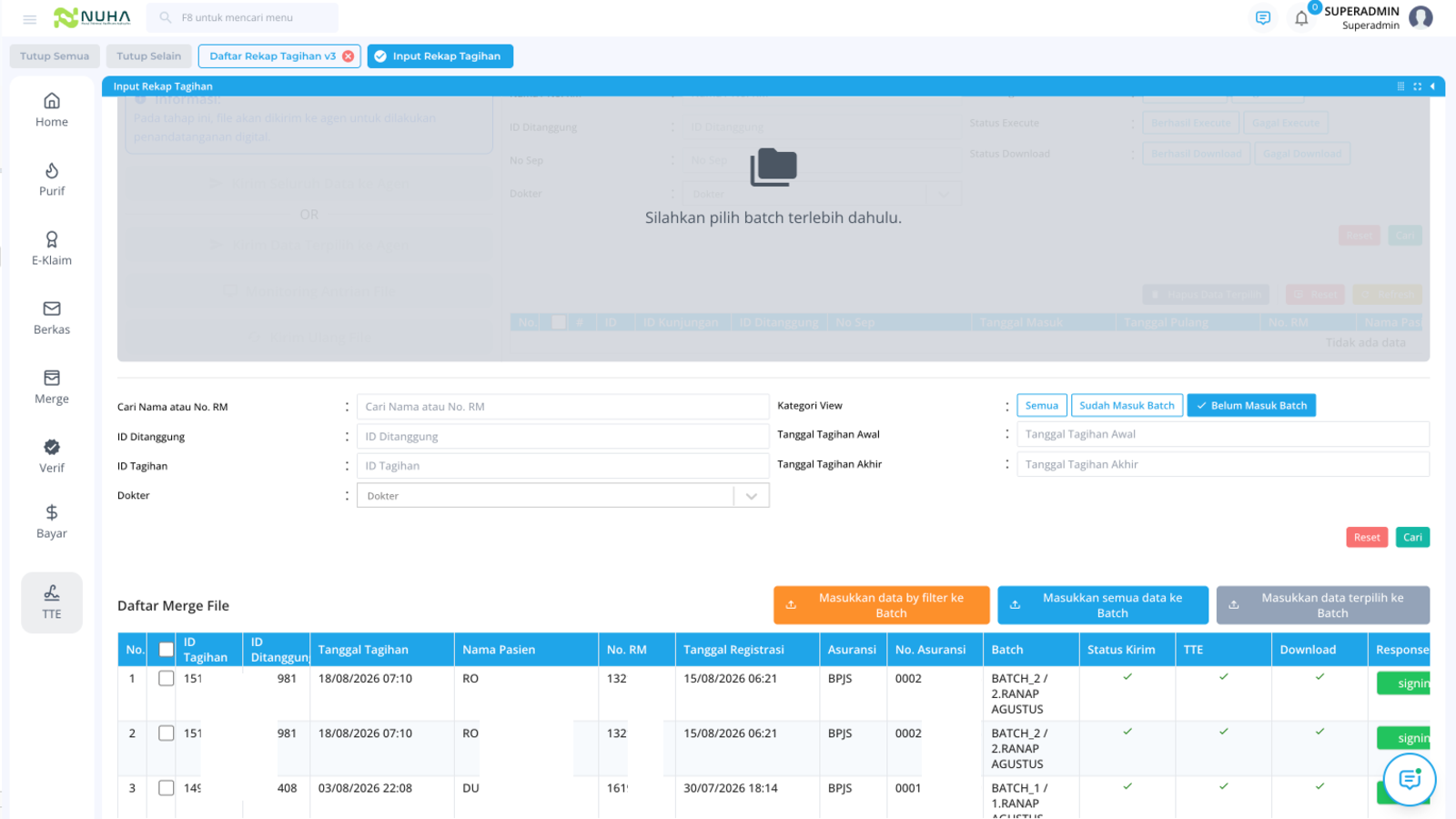Image resolution: width=1456 pixels, height=819 pixels.
Task: Select Sudah Masuk Batch filter
Action: 1127,406
